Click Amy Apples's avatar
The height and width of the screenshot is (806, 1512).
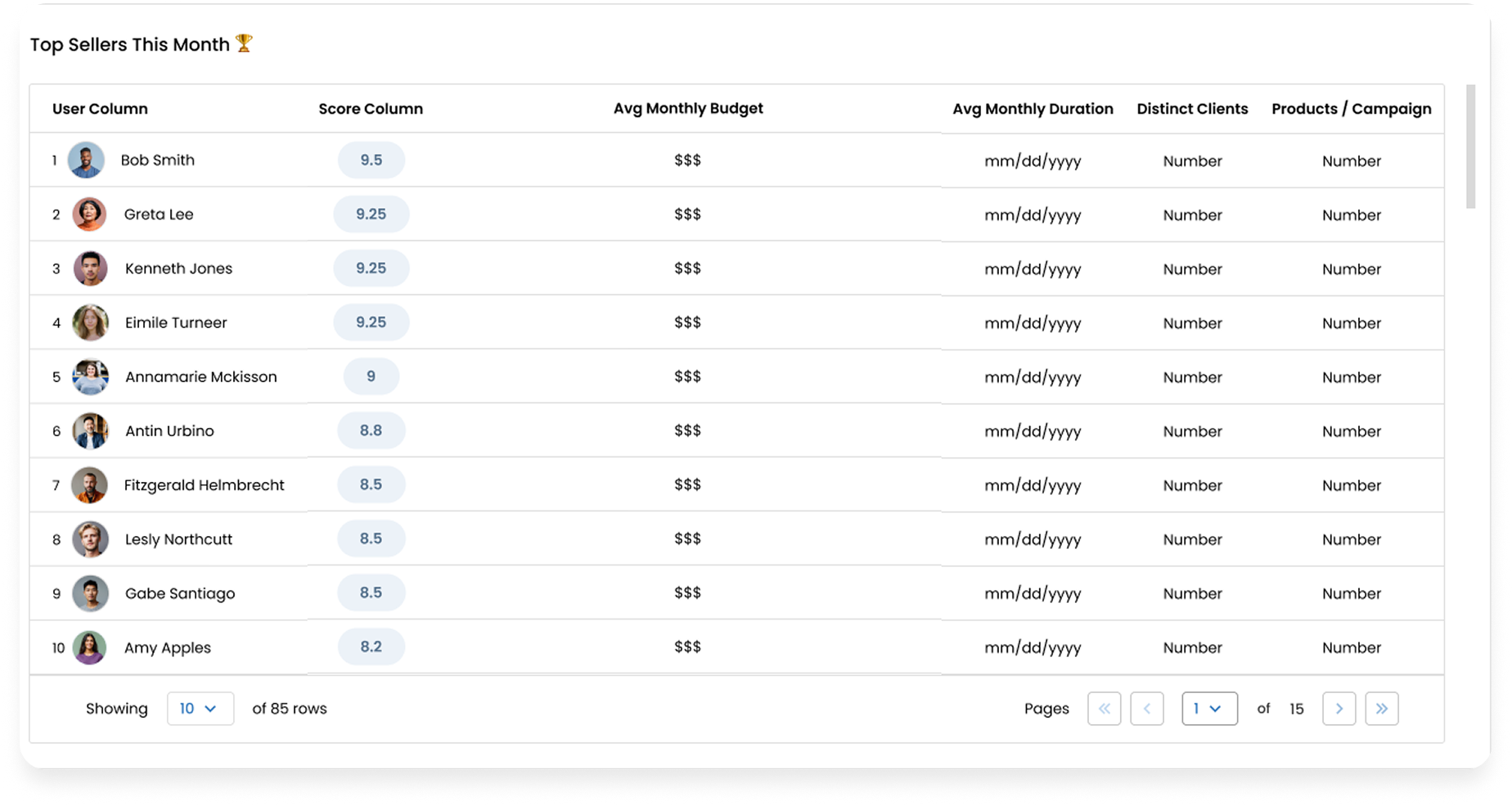[89, 647]
